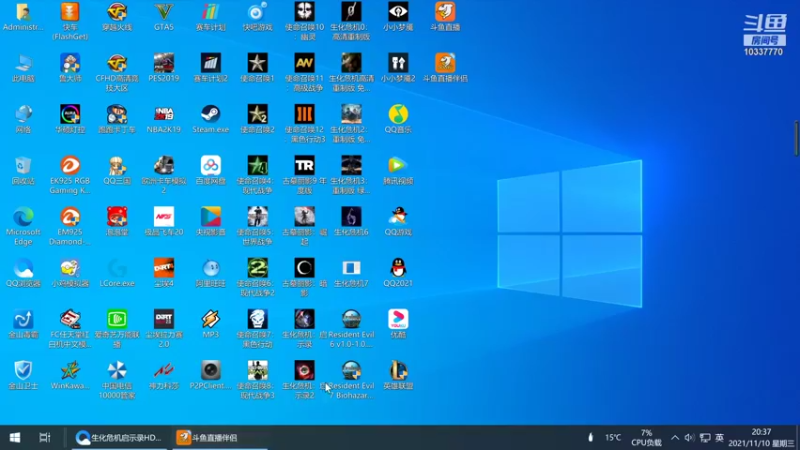The width and height of the screenshot is (800, 450).
Task: Switch to 生化危机启示录HD taskbar window
Action: click(x=118, y=437)
